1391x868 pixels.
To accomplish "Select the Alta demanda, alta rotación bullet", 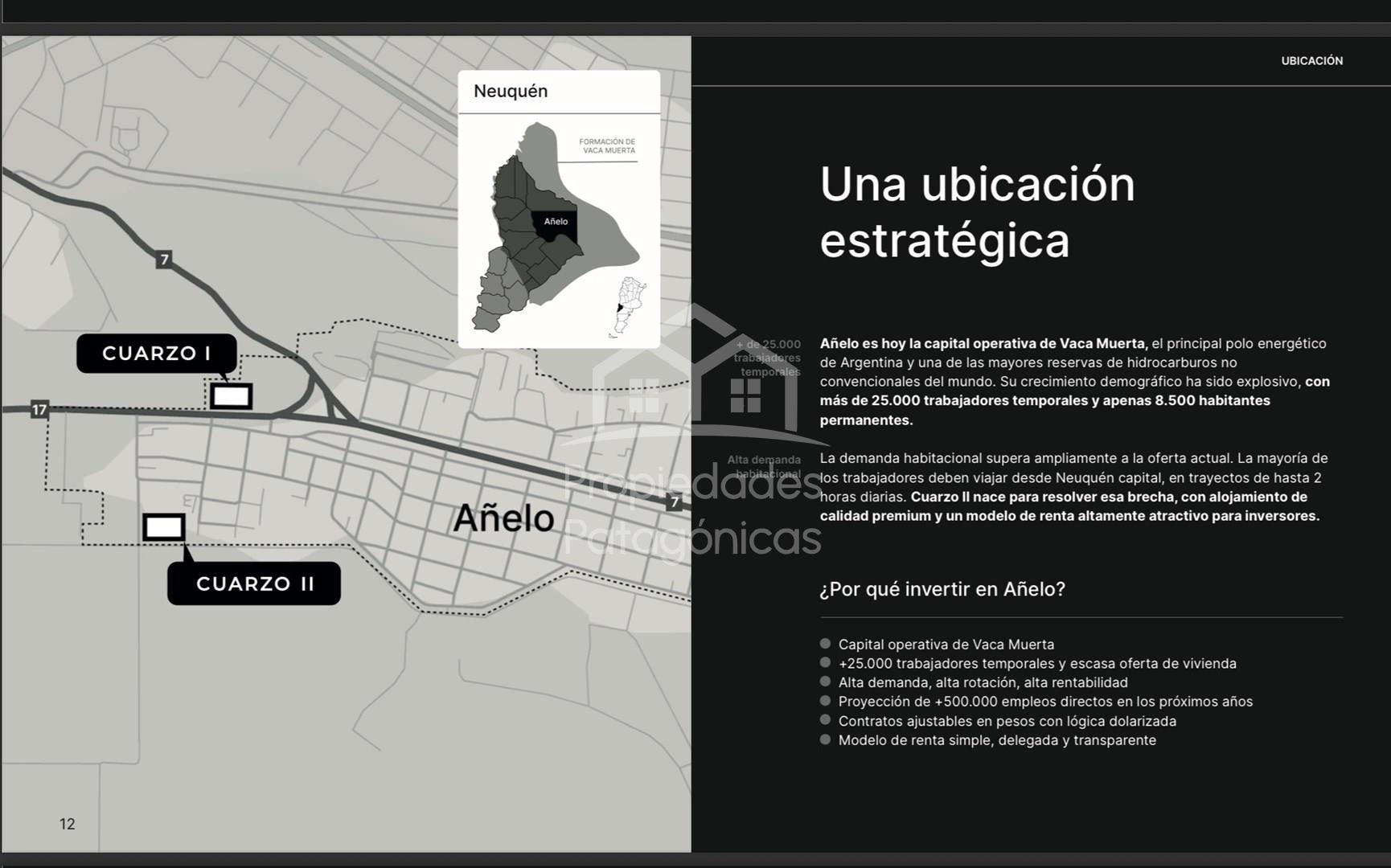I will (x=983, y=682).
